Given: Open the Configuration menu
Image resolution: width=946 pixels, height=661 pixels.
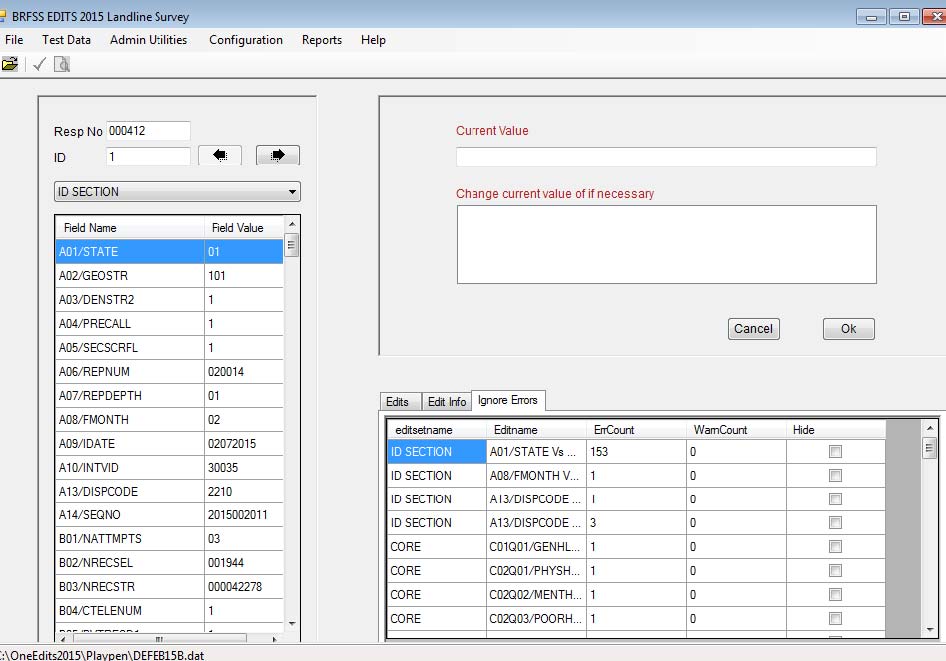Looking at the screenshot, I should [x=246, y=40].
